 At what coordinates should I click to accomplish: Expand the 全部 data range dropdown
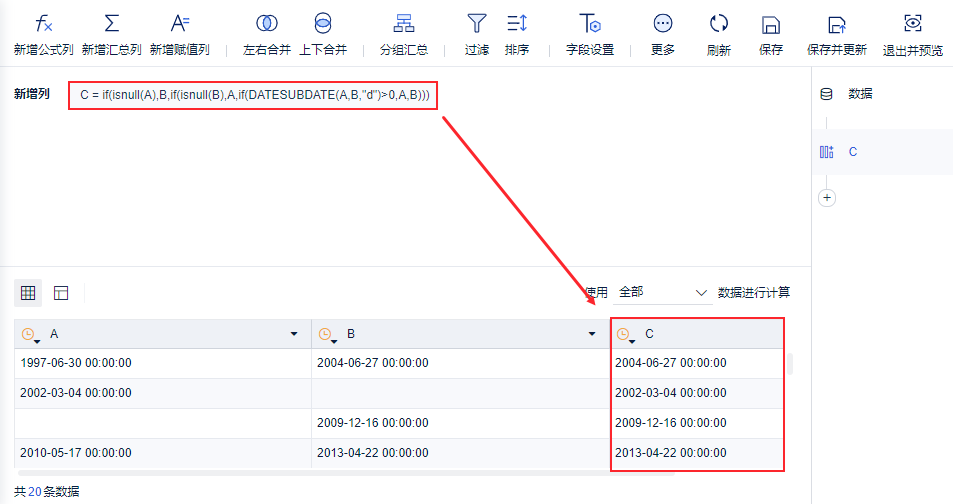pyautogui.click(x=662, y=292)
